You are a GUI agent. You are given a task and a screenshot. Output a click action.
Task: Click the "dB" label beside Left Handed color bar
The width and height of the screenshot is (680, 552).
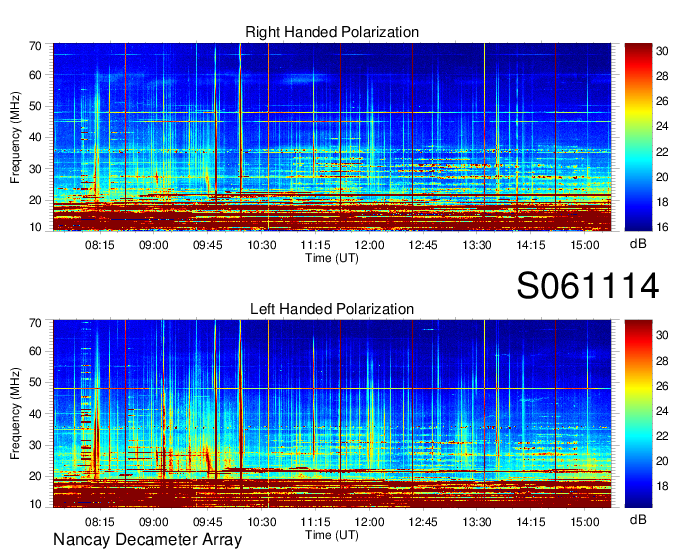click(x=638, y=519)
